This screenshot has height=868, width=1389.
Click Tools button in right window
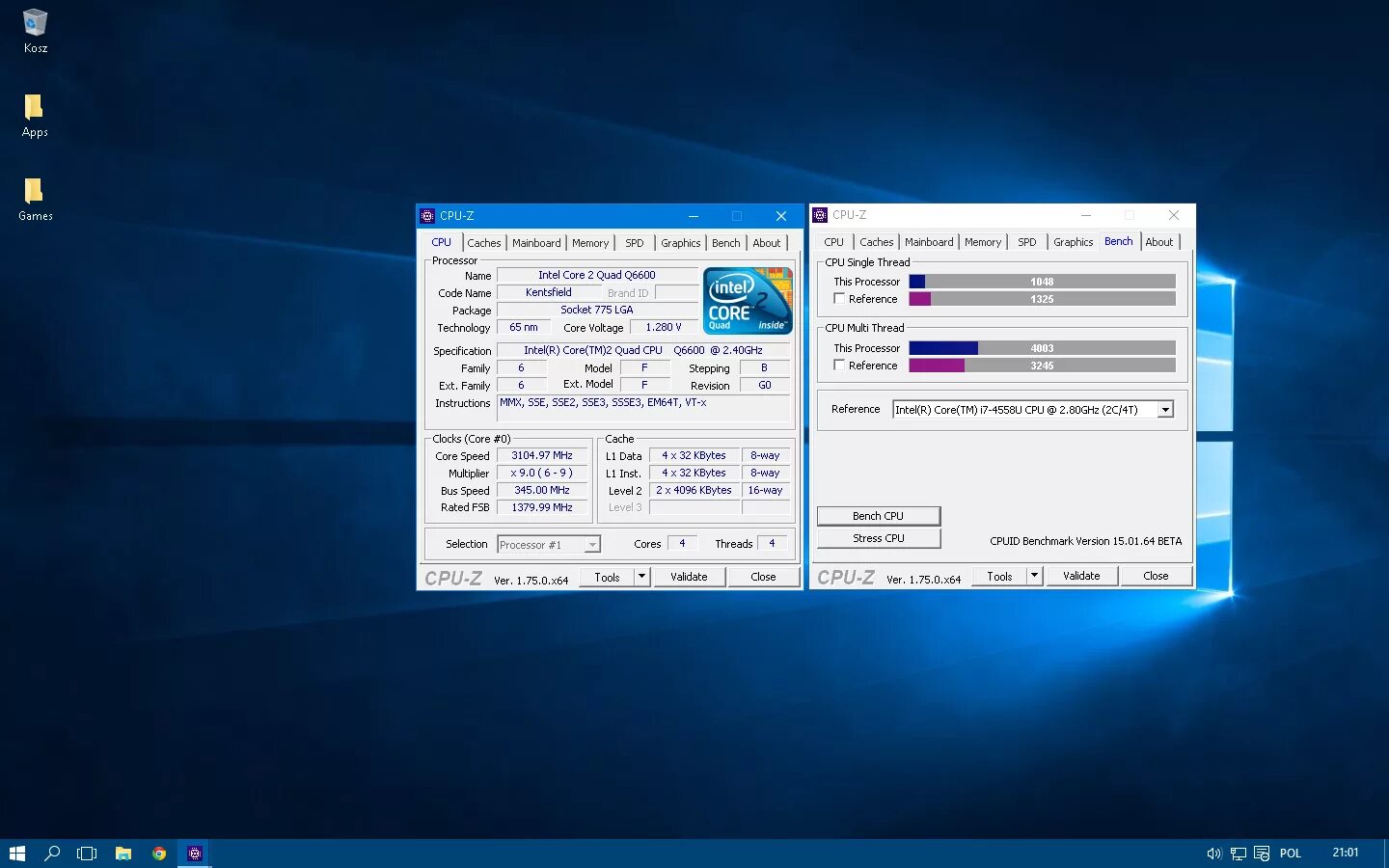click(x=1000, y=576)
